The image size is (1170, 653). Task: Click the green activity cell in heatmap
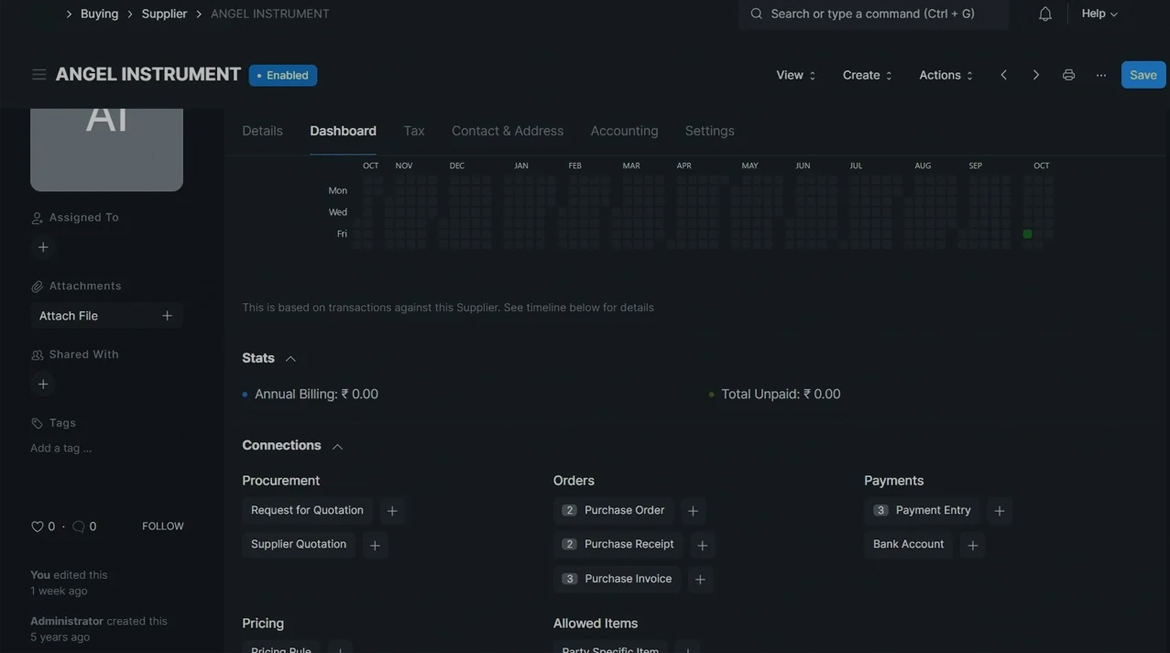pos(1027,234)
